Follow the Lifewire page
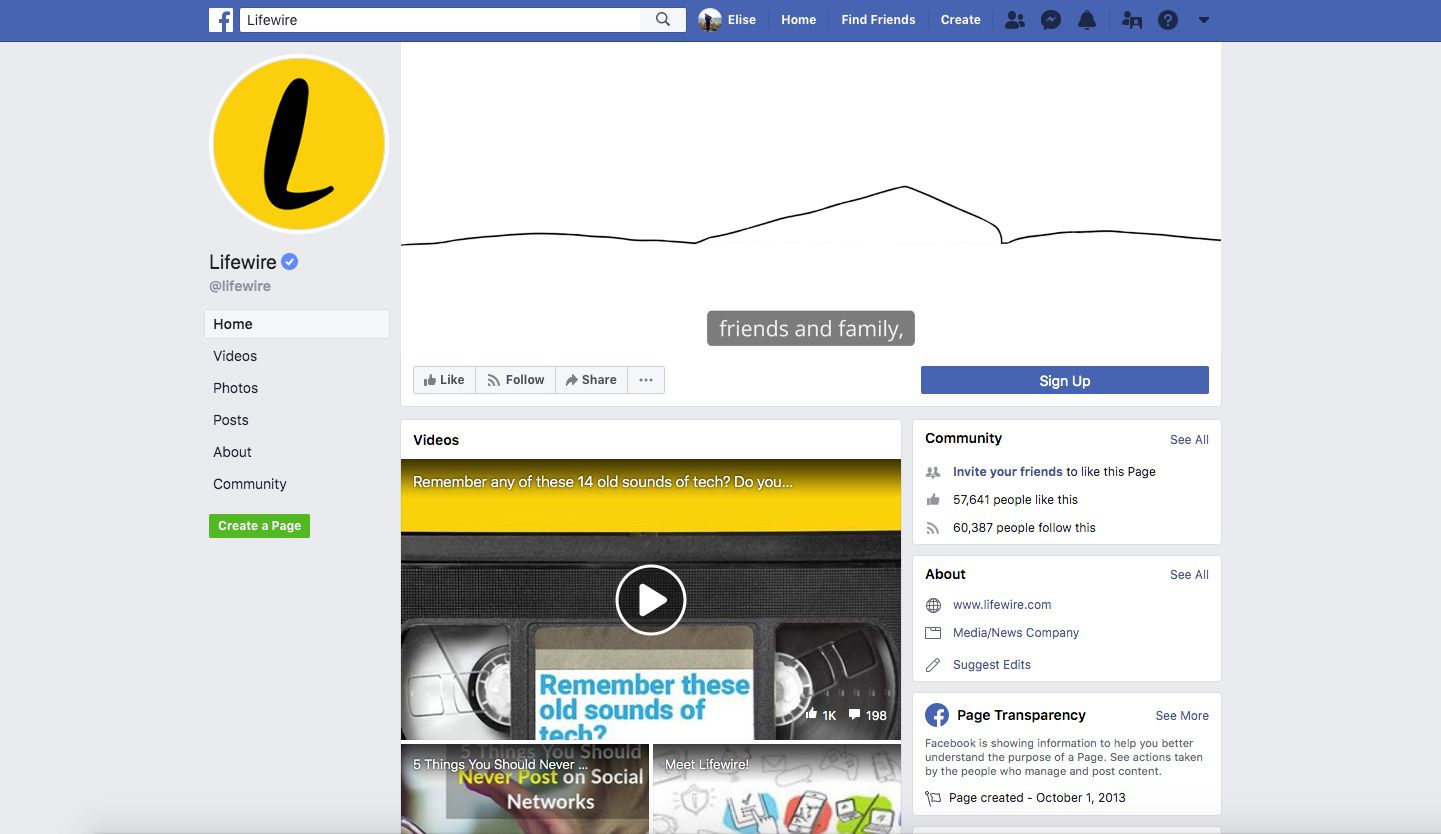 515,380
